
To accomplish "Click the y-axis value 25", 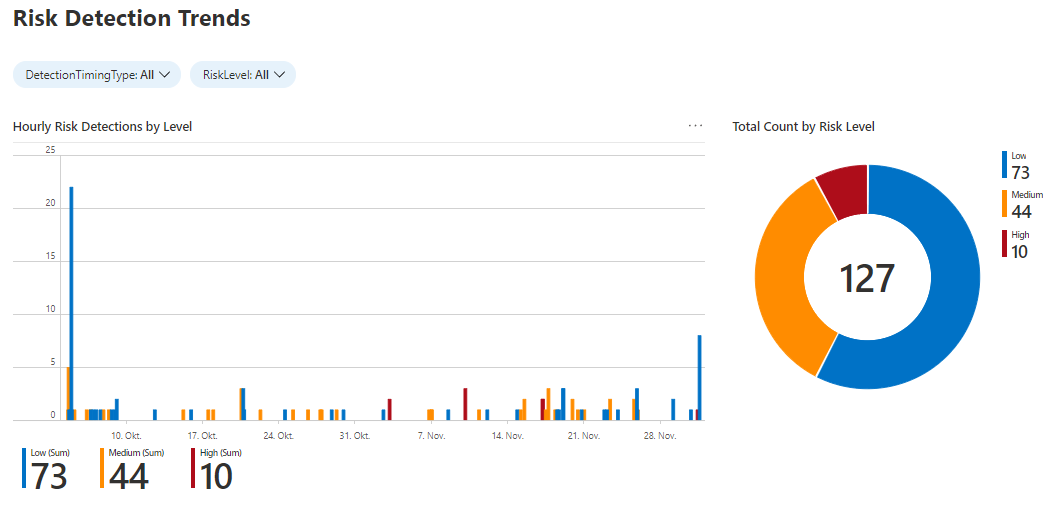I will 50,150.
